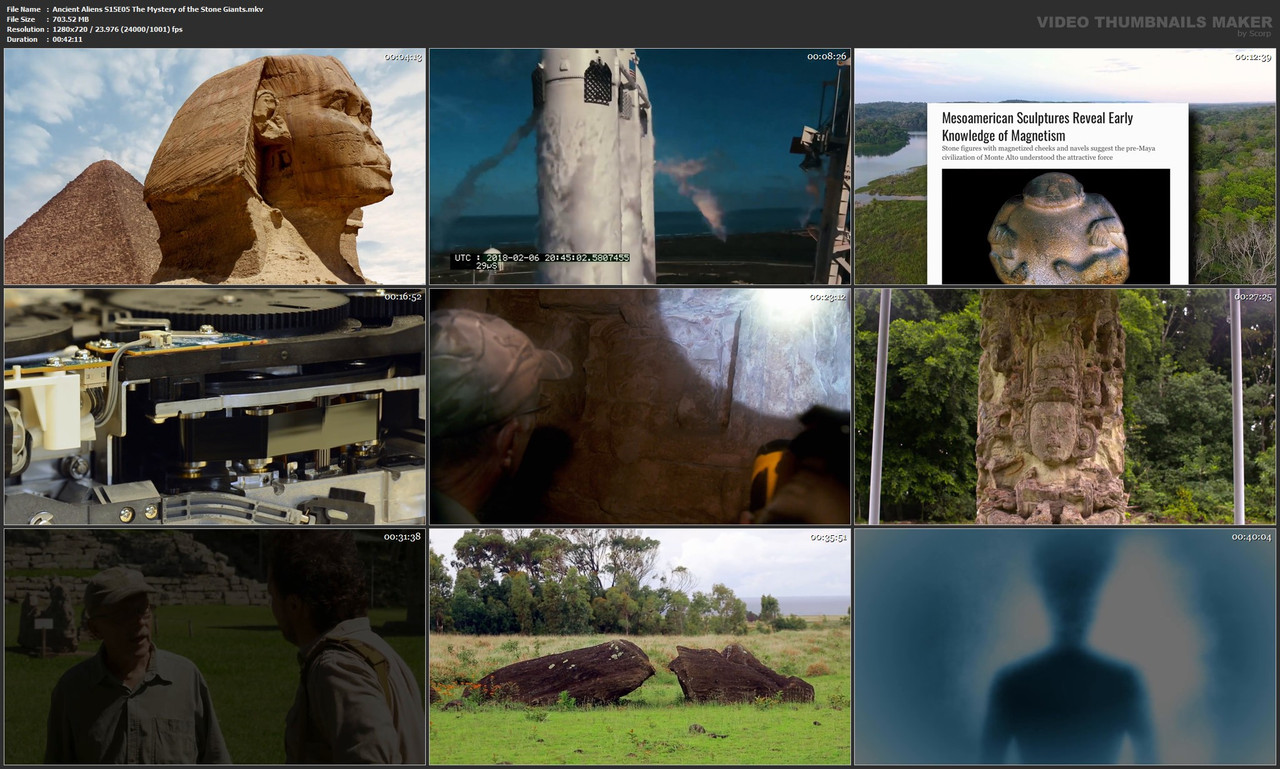
Task: Click the 00:12:39 timestamp marker
Action: coord(1255,57)
